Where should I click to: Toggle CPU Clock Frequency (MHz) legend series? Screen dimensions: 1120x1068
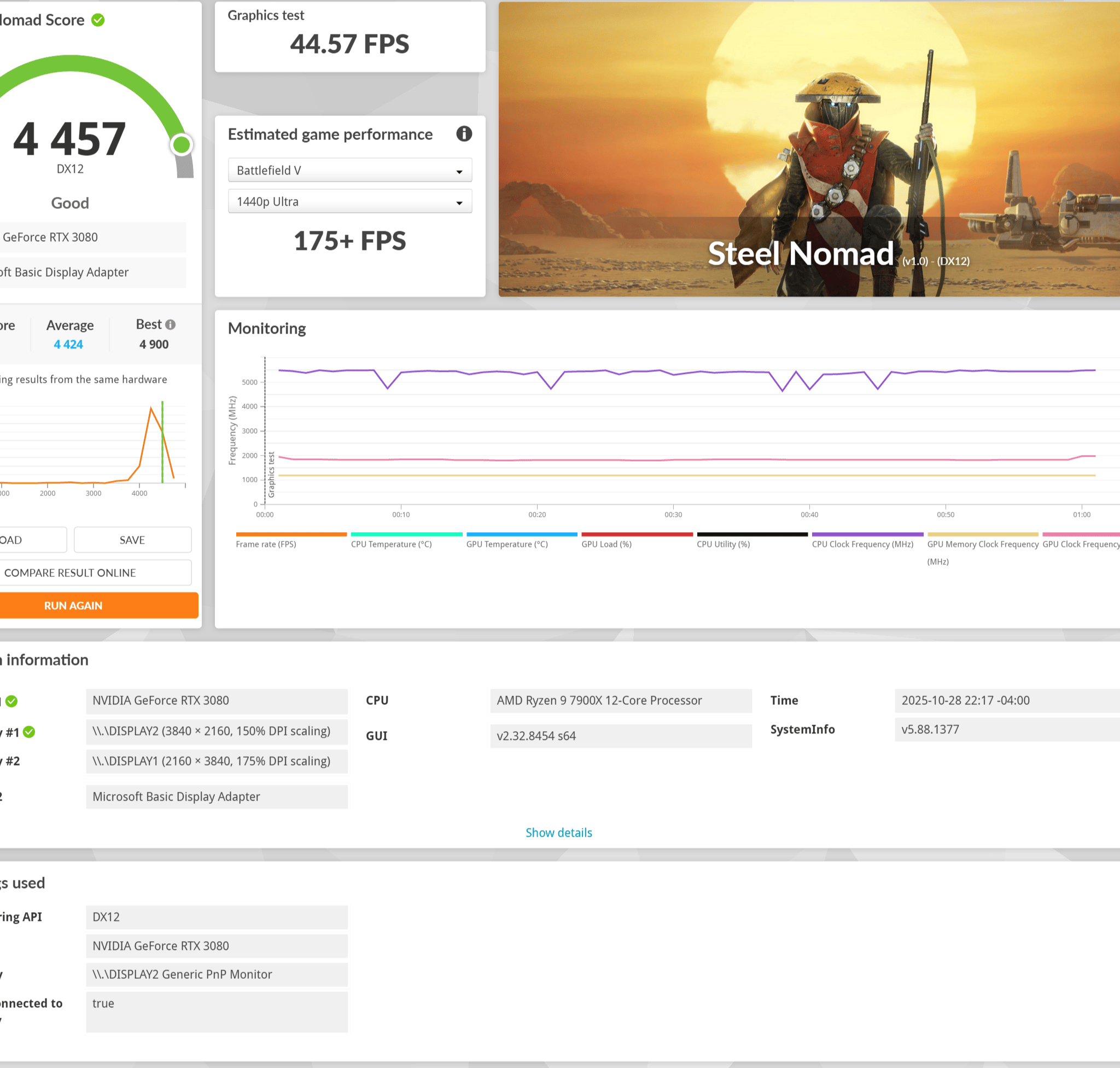867,541
